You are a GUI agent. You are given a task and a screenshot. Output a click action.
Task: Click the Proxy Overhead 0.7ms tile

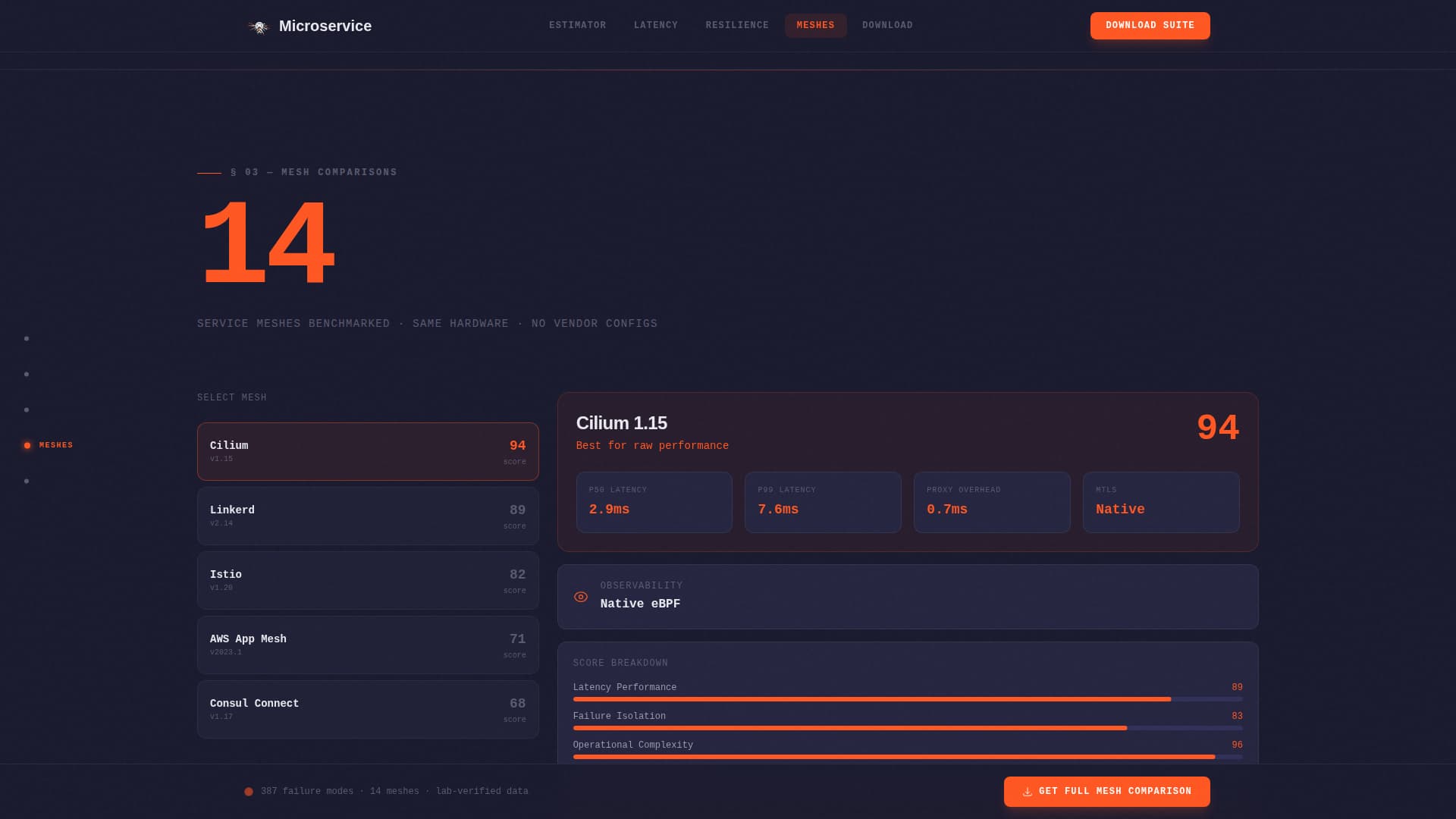click(x=992, y=502)
